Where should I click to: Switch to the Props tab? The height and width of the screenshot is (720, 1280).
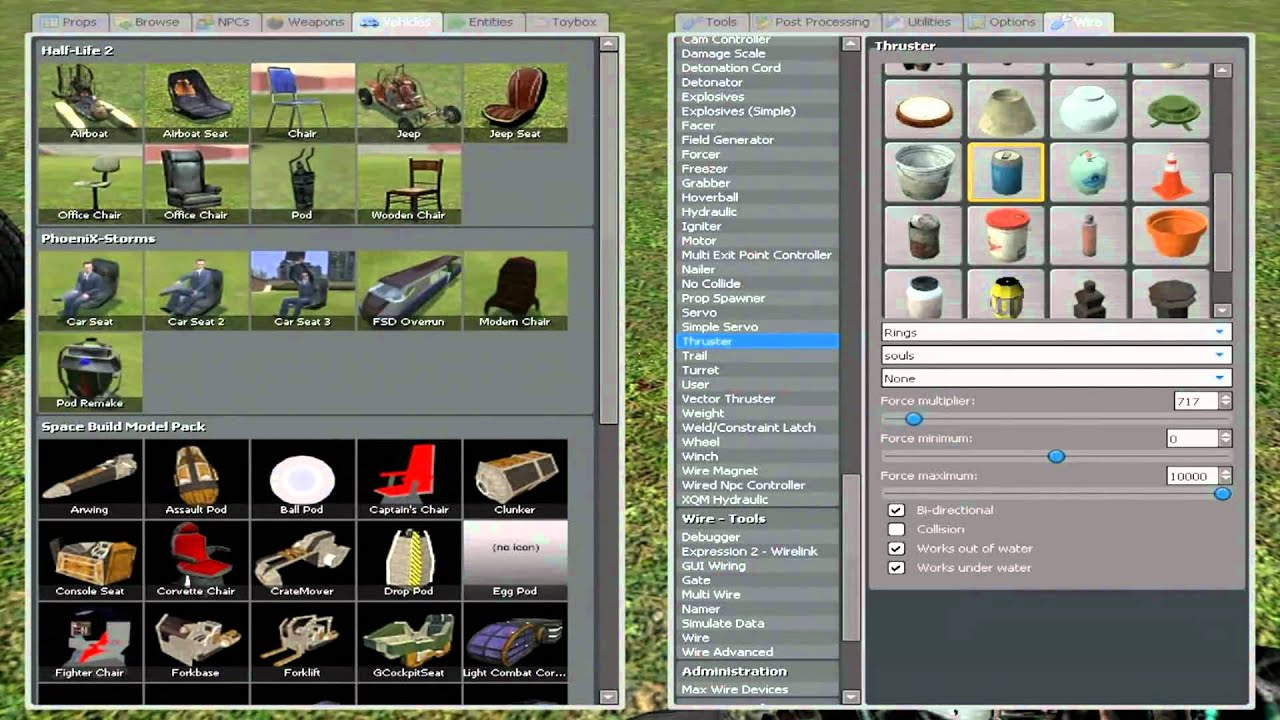[70, 21]
